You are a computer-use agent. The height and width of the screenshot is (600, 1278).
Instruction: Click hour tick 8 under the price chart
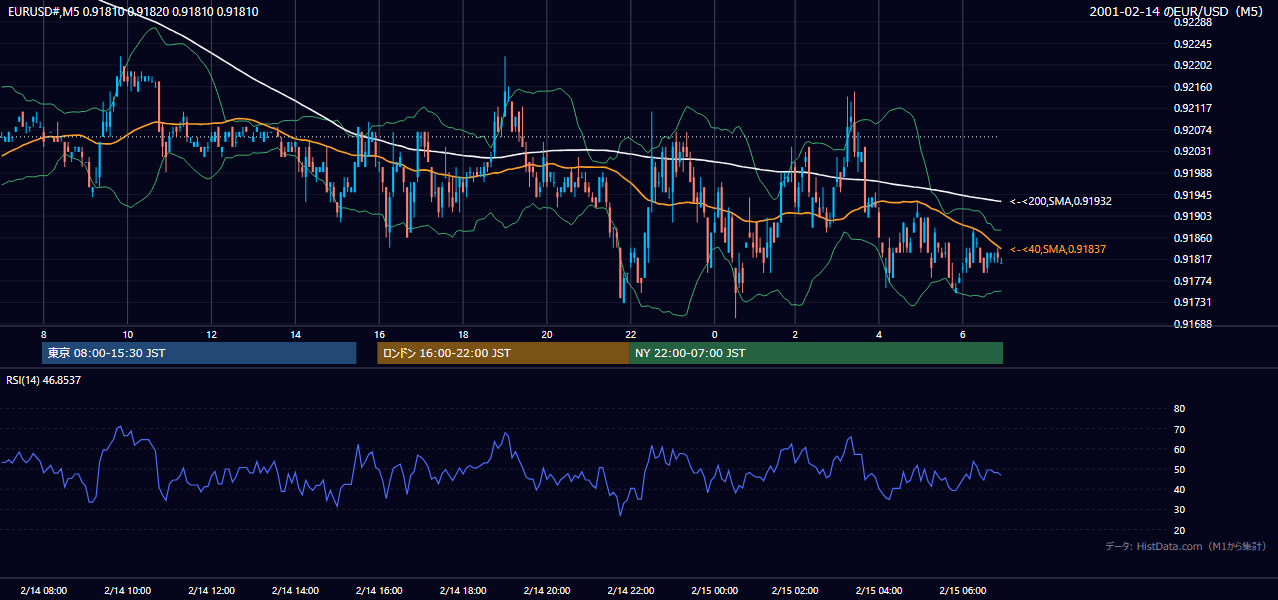click(43, 334)
